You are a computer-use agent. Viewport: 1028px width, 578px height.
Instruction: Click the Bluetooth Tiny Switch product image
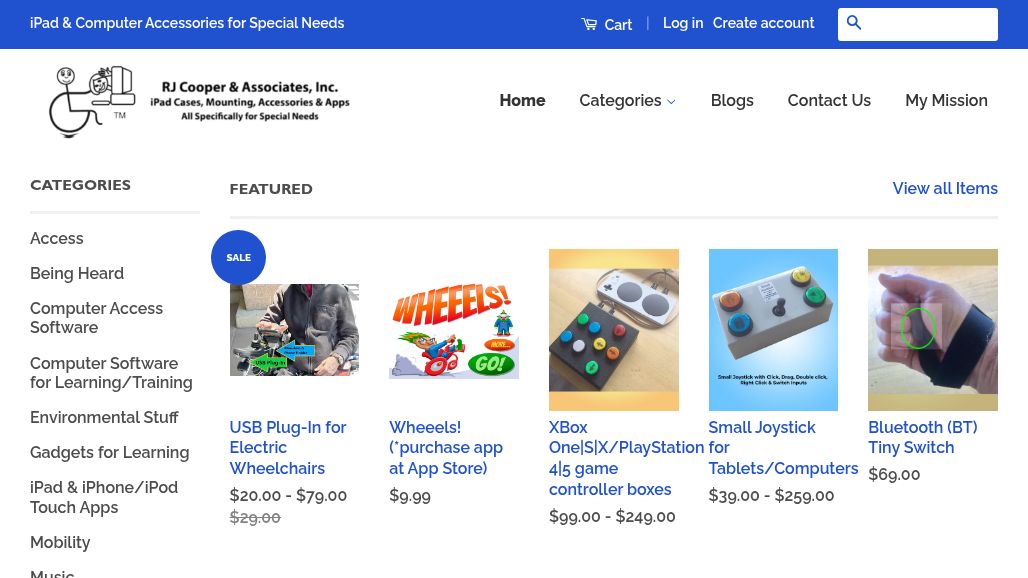[x=932, y=329]
